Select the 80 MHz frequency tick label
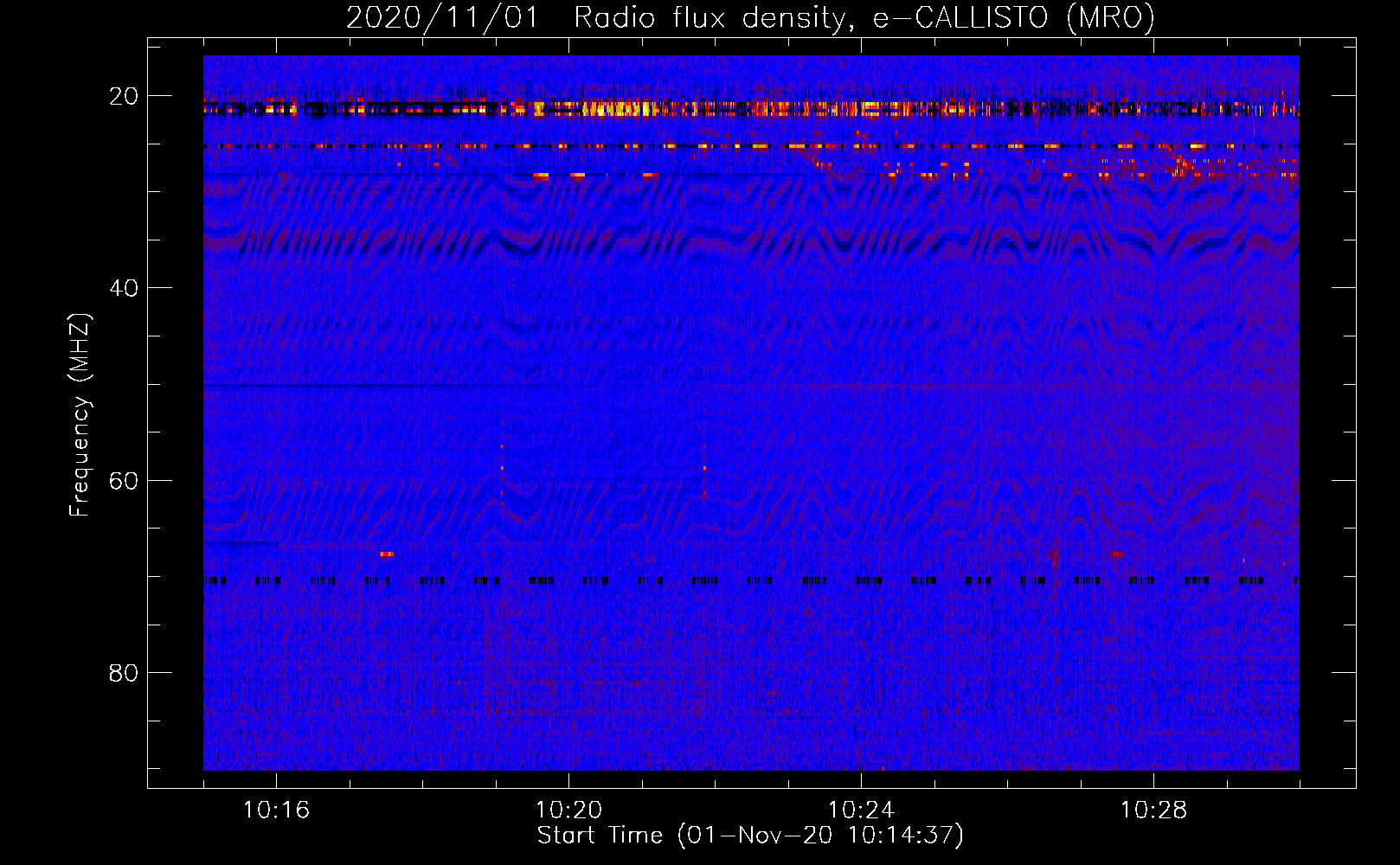 click(x=124, y=672)
